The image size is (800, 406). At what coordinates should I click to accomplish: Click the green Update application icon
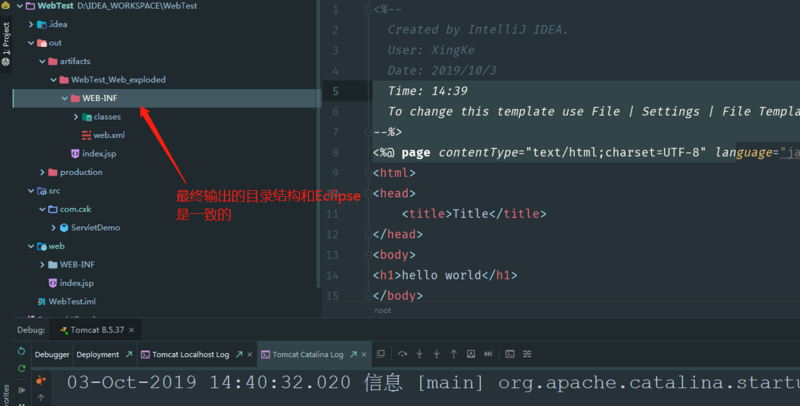[21, 368]
